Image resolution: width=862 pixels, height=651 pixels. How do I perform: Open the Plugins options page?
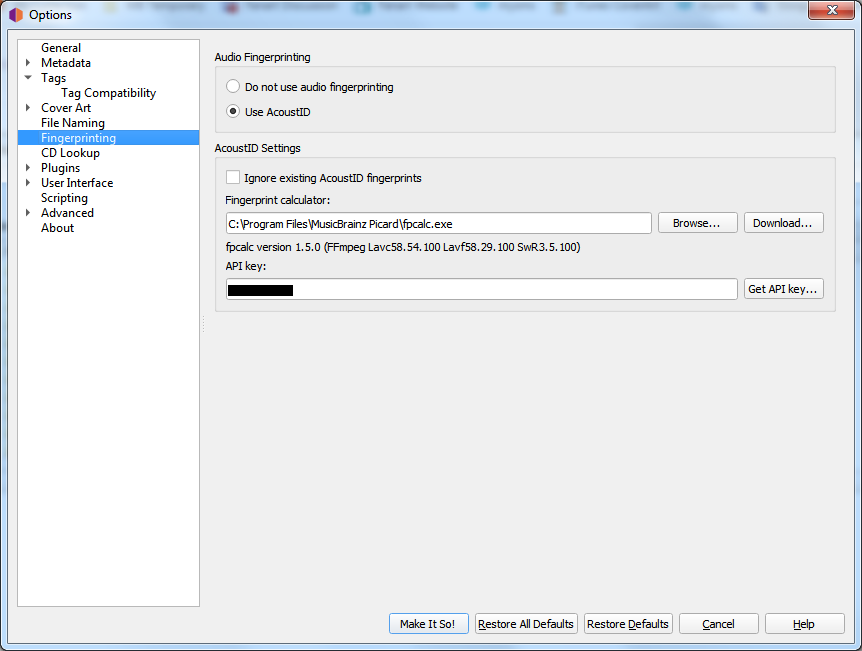click(60, 168)
